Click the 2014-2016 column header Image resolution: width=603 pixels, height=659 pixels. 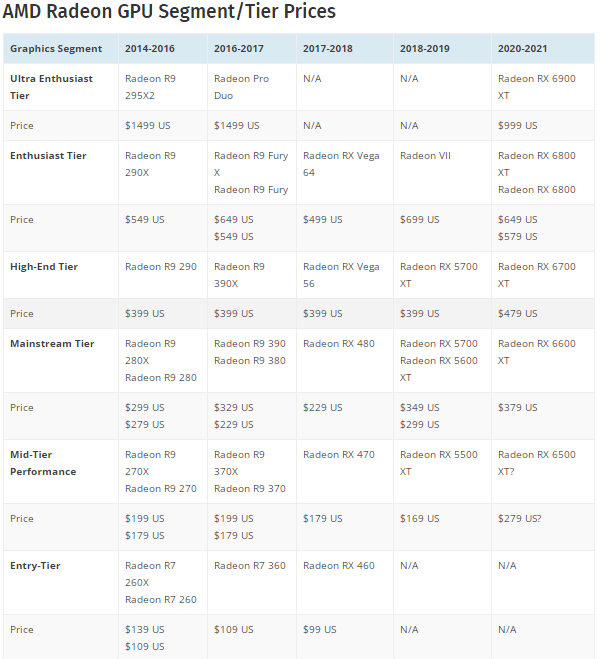[x=148, y=48]
